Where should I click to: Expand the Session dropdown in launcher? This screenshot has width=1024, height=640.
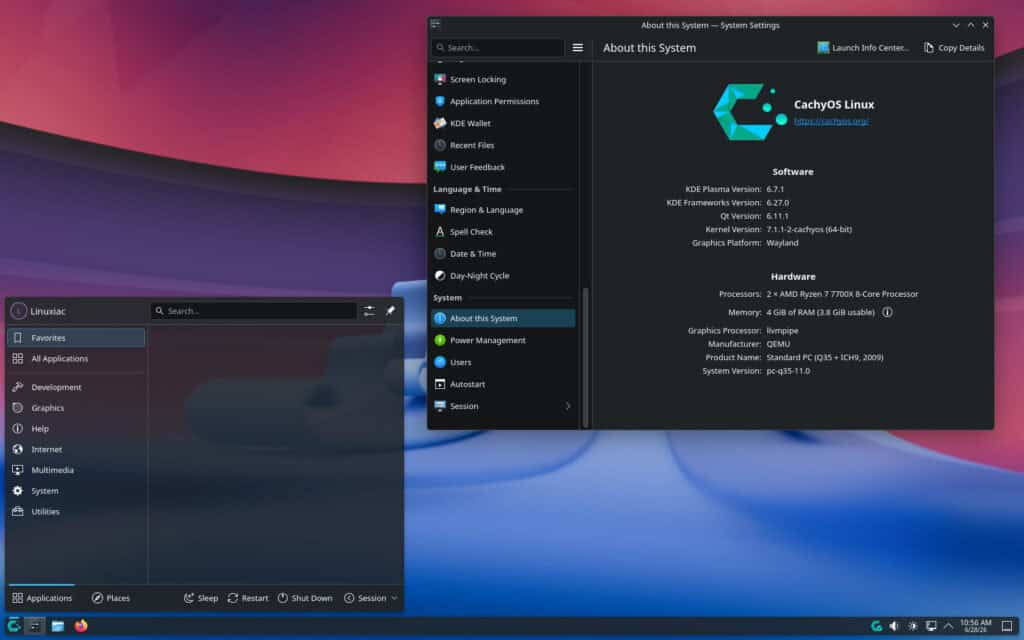(x=370, y=598)
